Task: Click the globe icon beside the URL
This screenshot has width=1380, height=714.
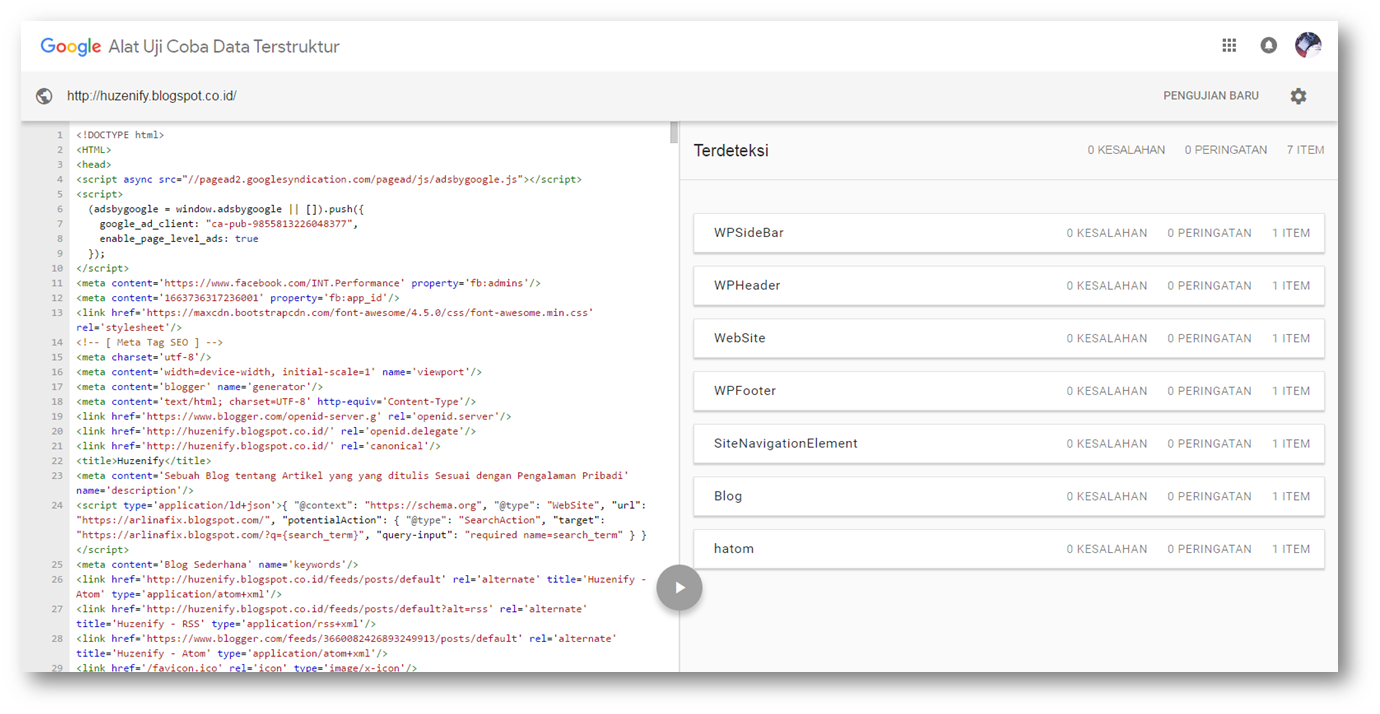Action: click(x=44, y=96)
